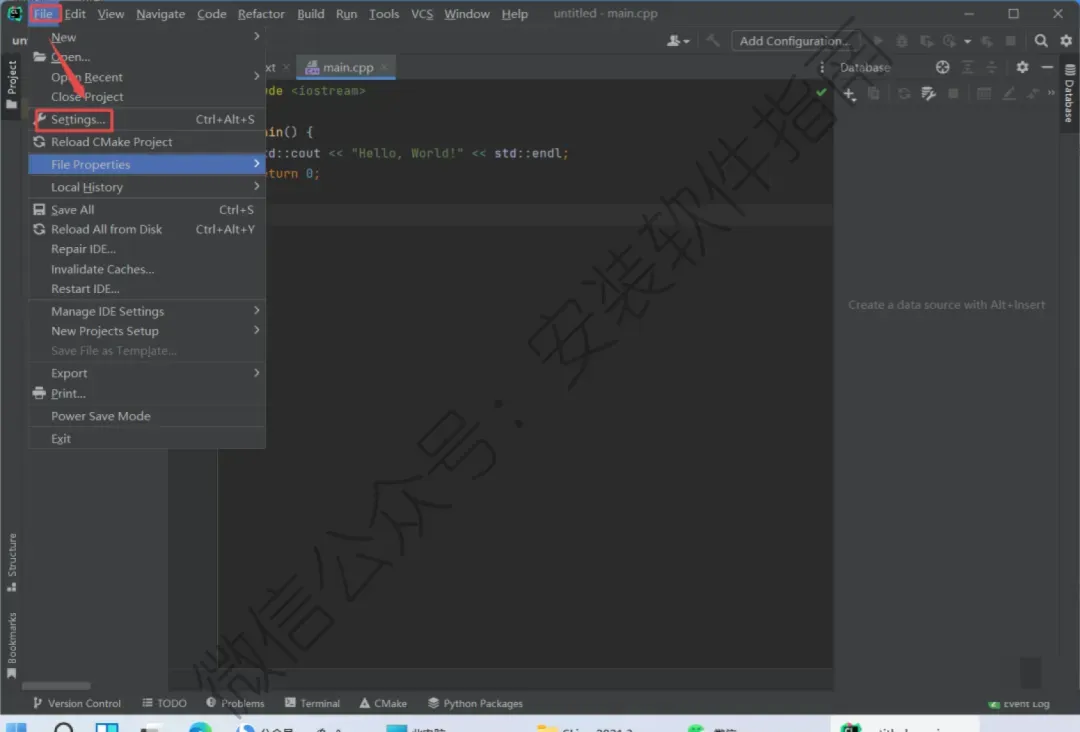Image resolution: width=1080 pixels, height=732 pixels.
Task: Expand Manage IDE Settings submenu
Action: 147,311
